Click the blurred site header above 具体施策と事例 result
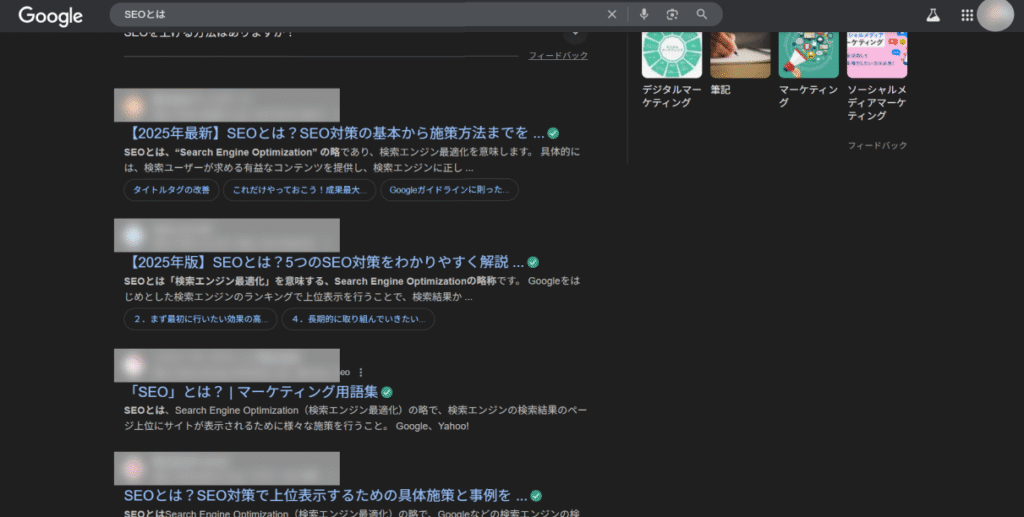The width and height of the screenshot is (1024, 517). 227,469
